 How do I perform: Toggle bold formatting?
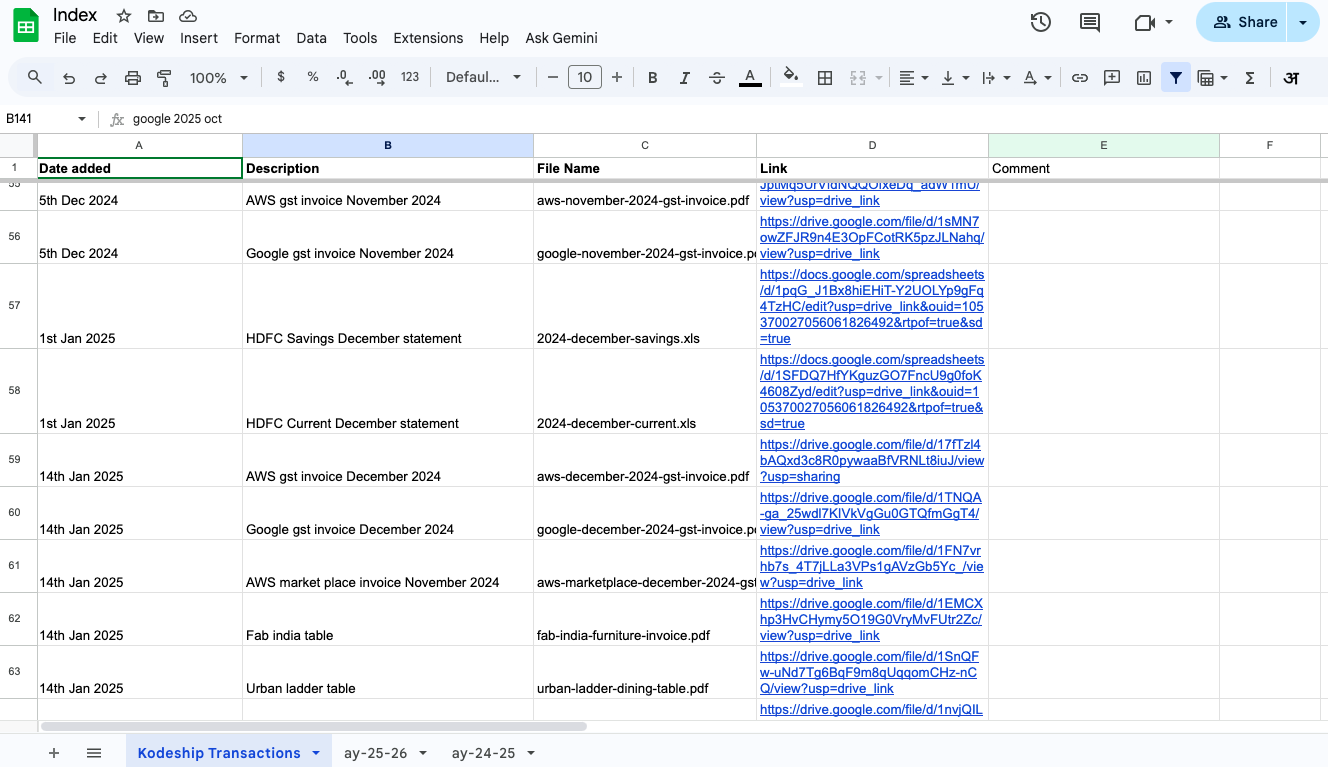pyautogui.click(x=652, y=78)
